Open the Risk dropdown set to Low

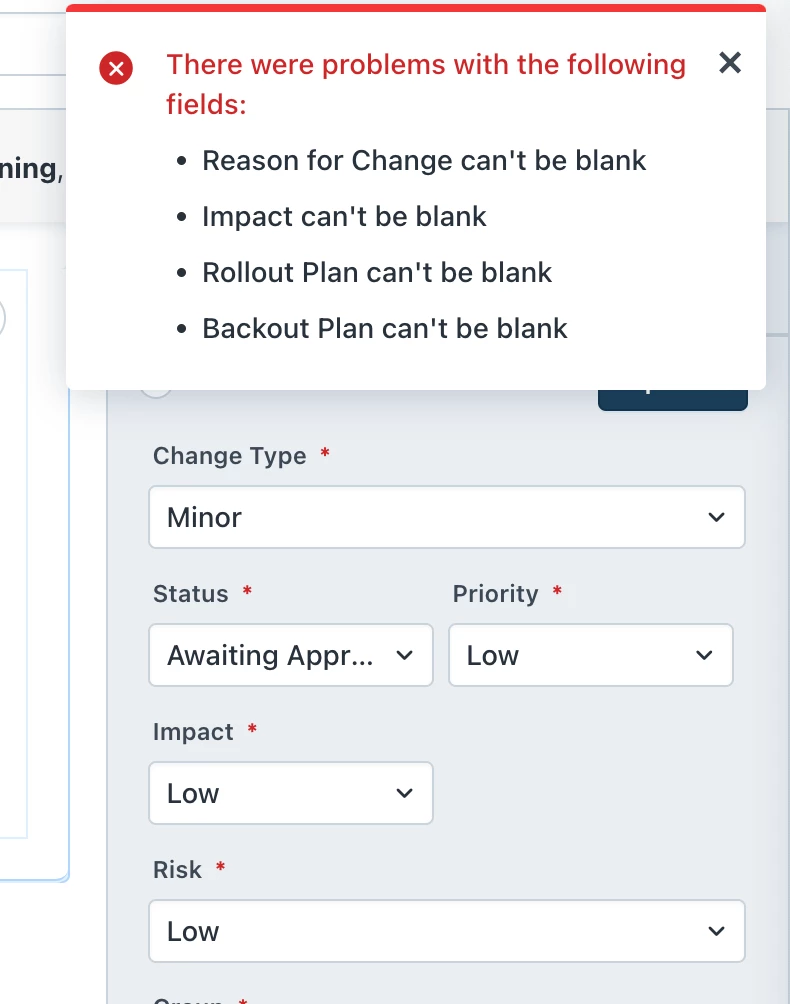447,931
